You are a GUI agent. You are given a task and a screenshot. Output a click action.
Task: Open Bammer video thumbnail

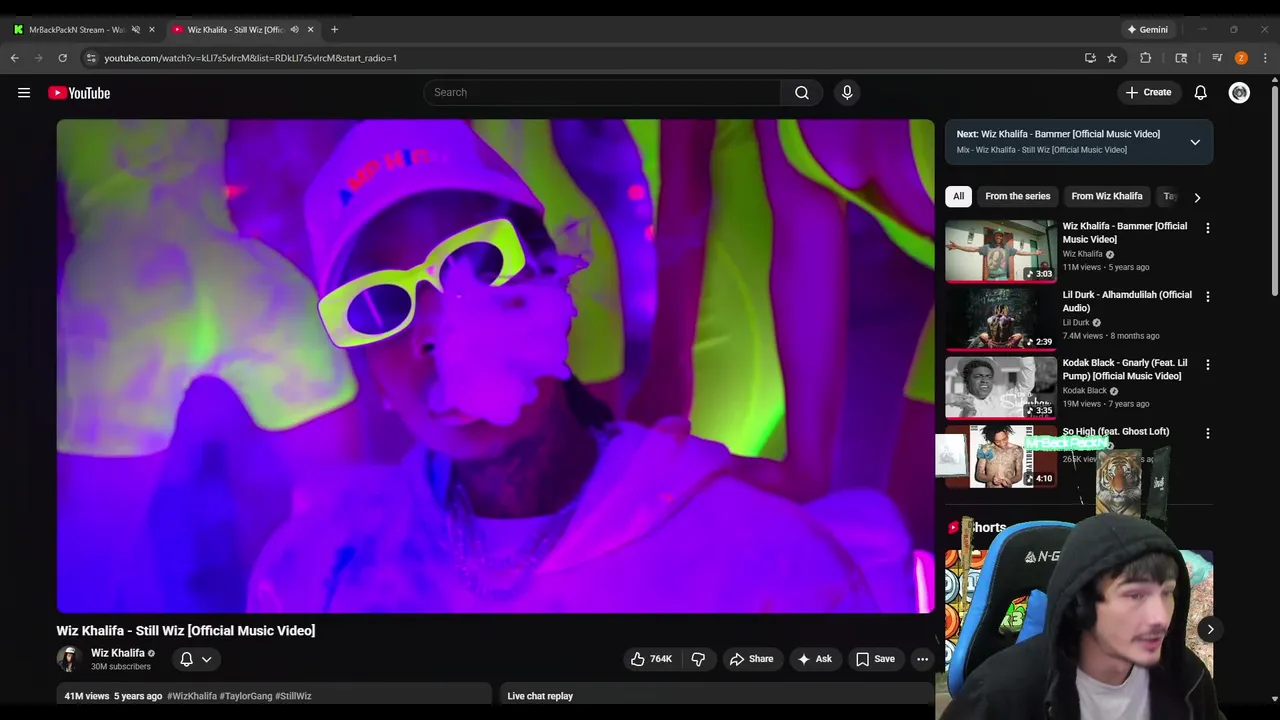click(x=1000, y=251)
